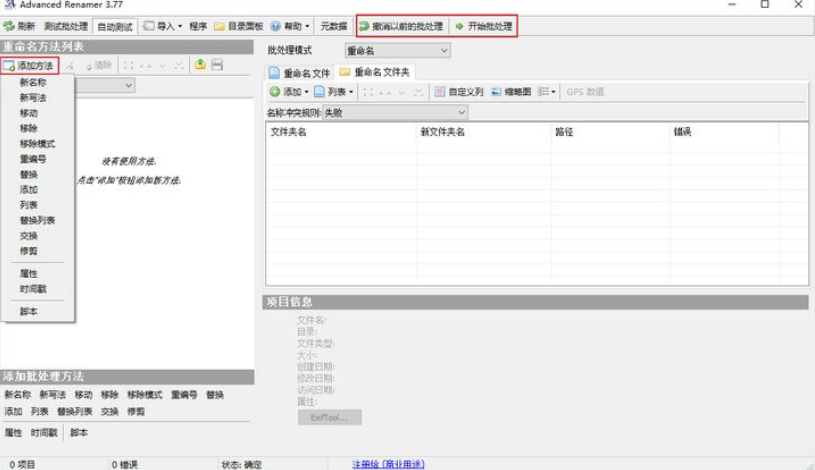Open the green 添加 add items dropdown

[x=289, y=92]
